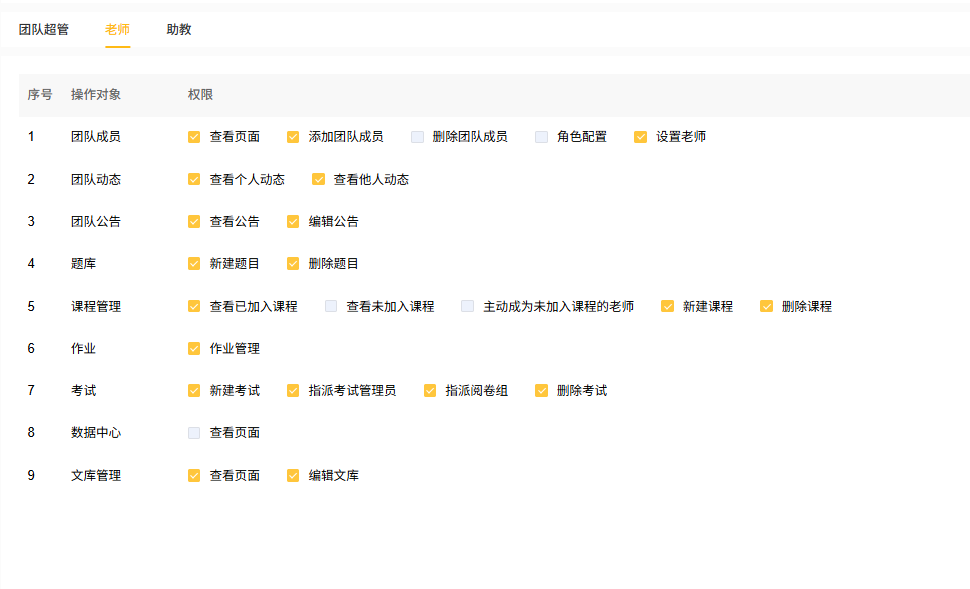Open the 助教 tab
Viewport: 970px width, 589px height.
(x=179, y=29)
